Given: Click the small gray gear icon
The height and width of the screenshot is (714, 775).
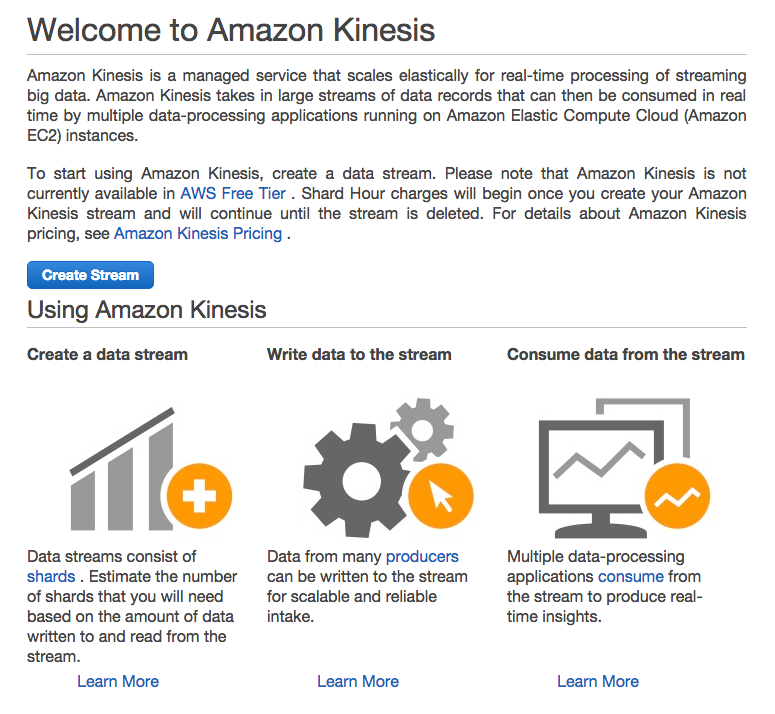Looking at the screenshot, I should coord(422,428).
